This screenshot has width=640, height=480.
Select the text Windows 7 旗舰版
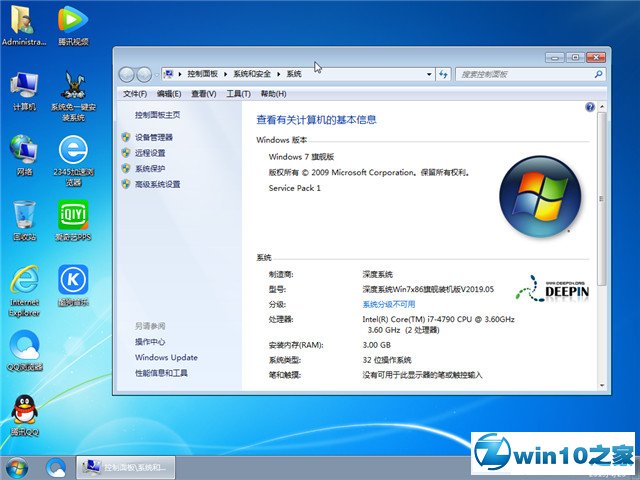coord(301,157)
